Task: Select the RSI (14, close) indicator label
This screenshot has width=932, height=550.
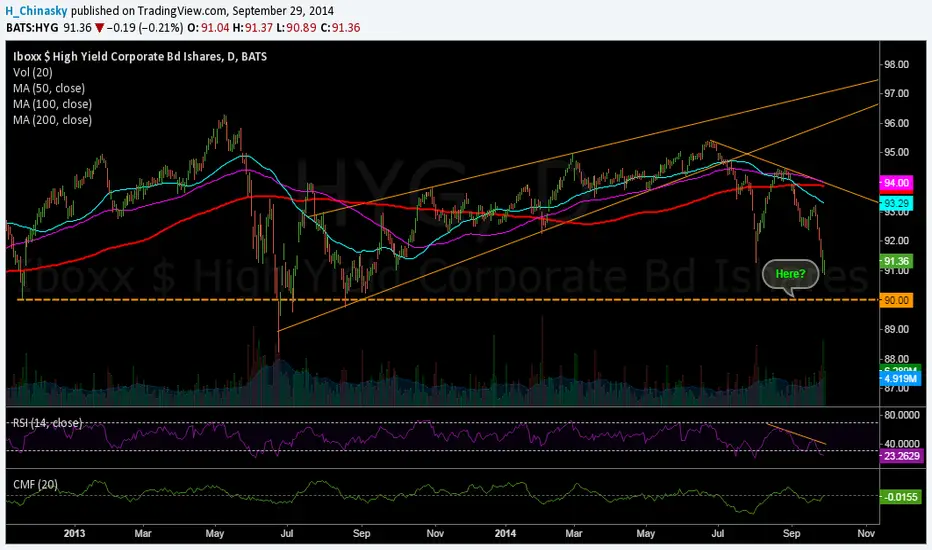Action: 48,423
